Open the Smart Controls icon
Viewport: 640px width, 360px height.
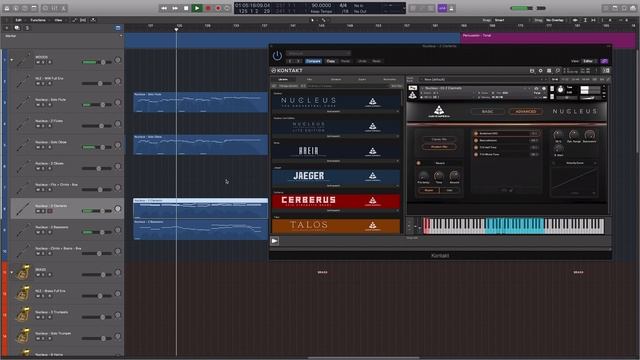tap(45, 8)
